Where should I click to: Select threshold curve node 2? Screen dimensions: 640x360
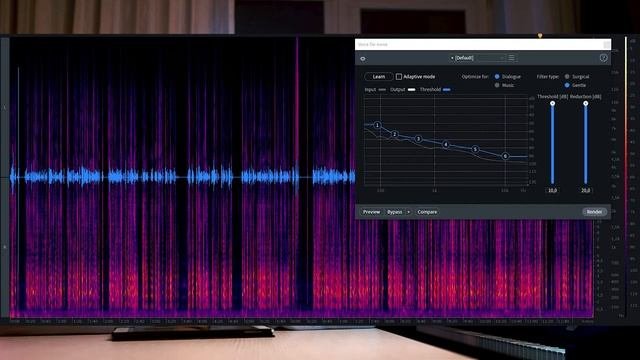click(x=395, y=134)
